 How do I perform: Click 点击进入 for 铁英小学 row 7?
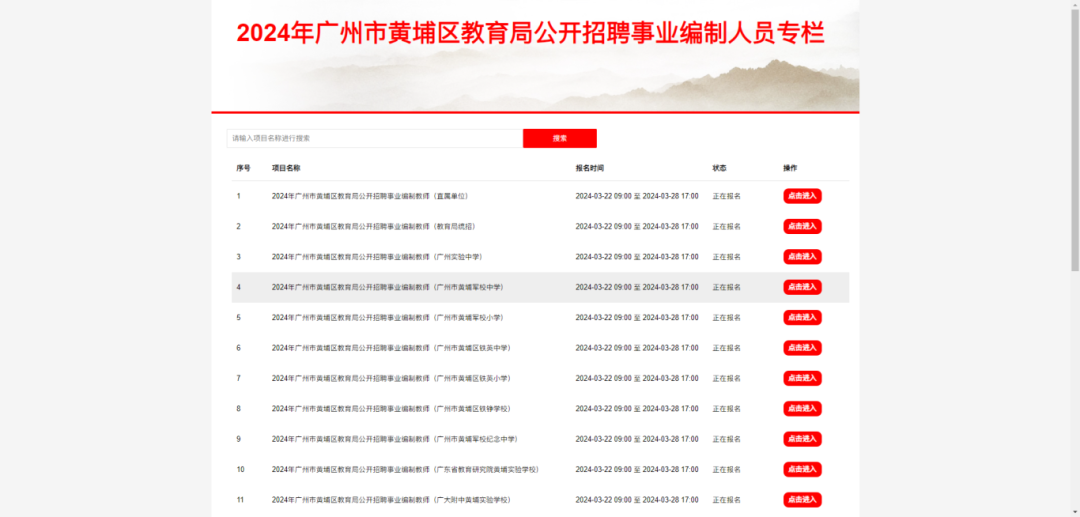(x=802, y=378)
